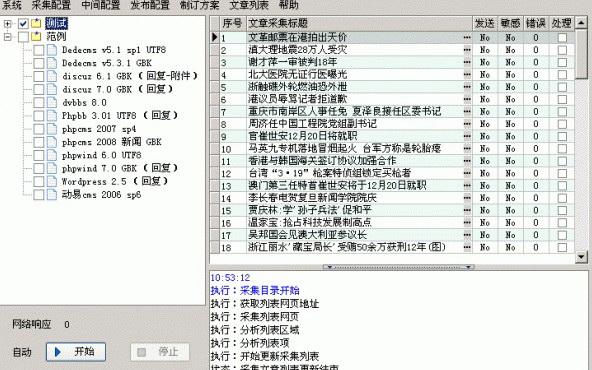Viewport: 592px width, 370px height.
Task: Click the ellipsis button in row 13
Action: [x=467, y=185]
